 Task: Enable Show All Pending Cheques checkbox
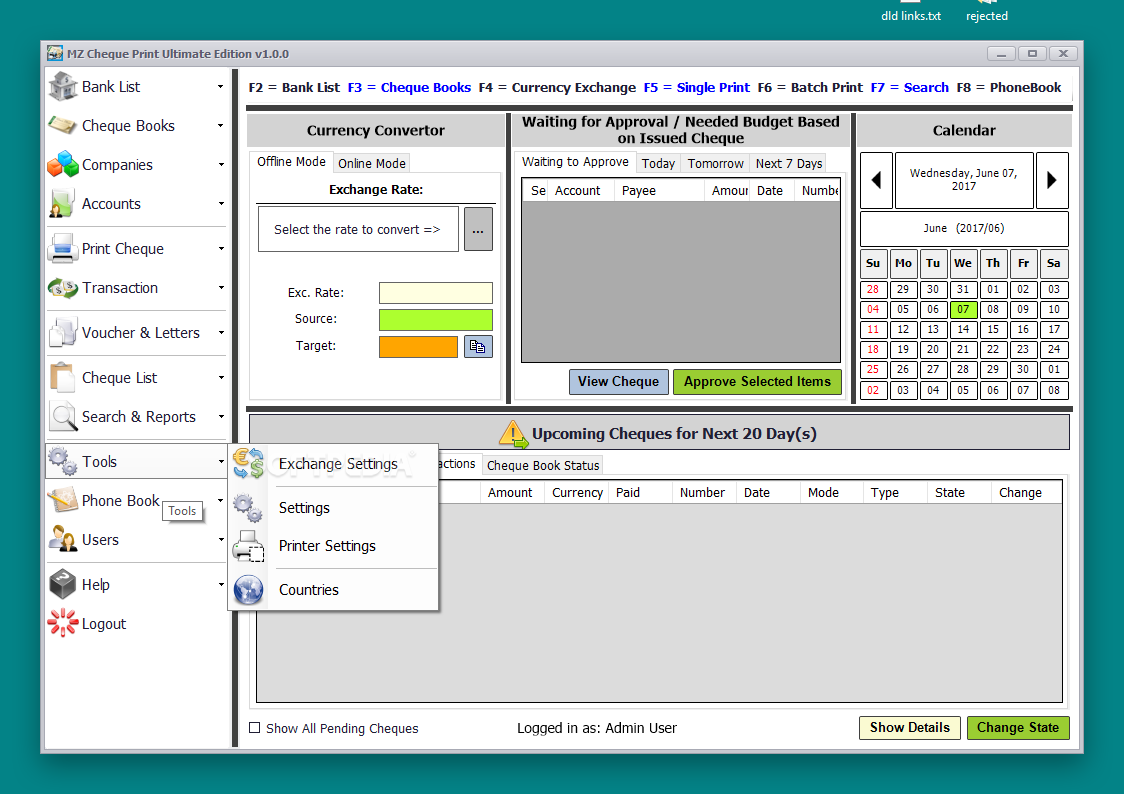(x=254, y=728)
